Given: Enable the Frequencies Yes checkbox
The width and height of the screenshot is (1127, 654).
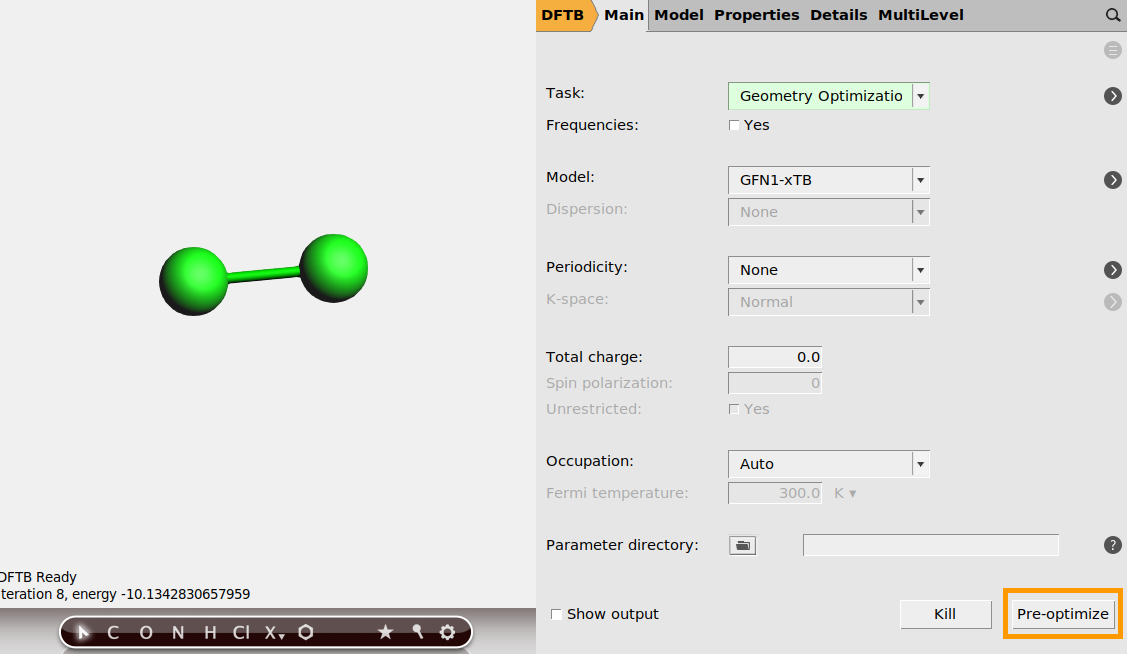Looking at the screenshot, I should (734, 125).
